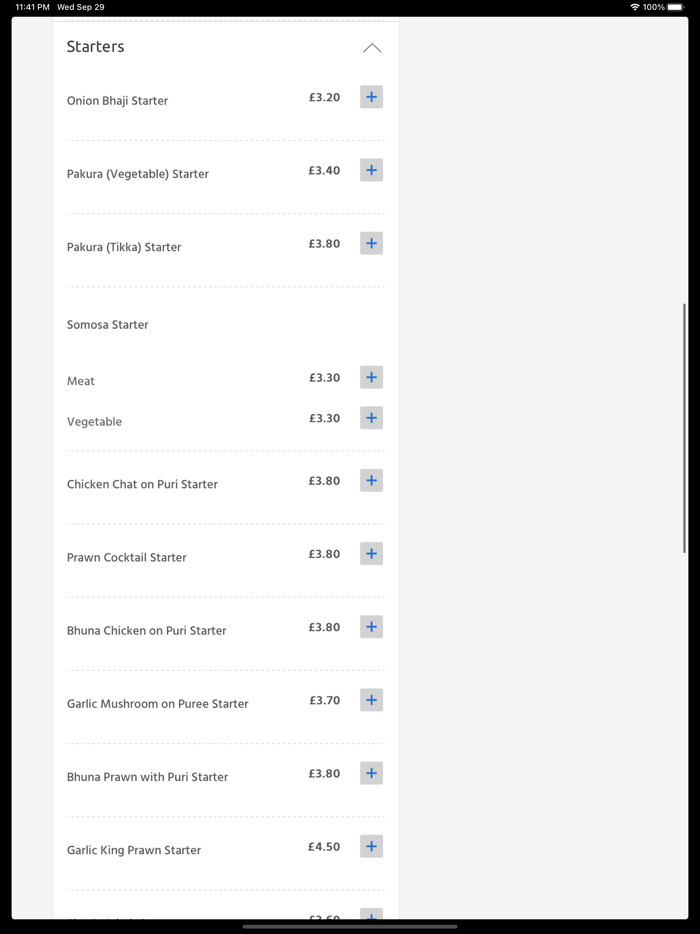Open Onion Bhaji Starter item name

click(x=117, y=101)
